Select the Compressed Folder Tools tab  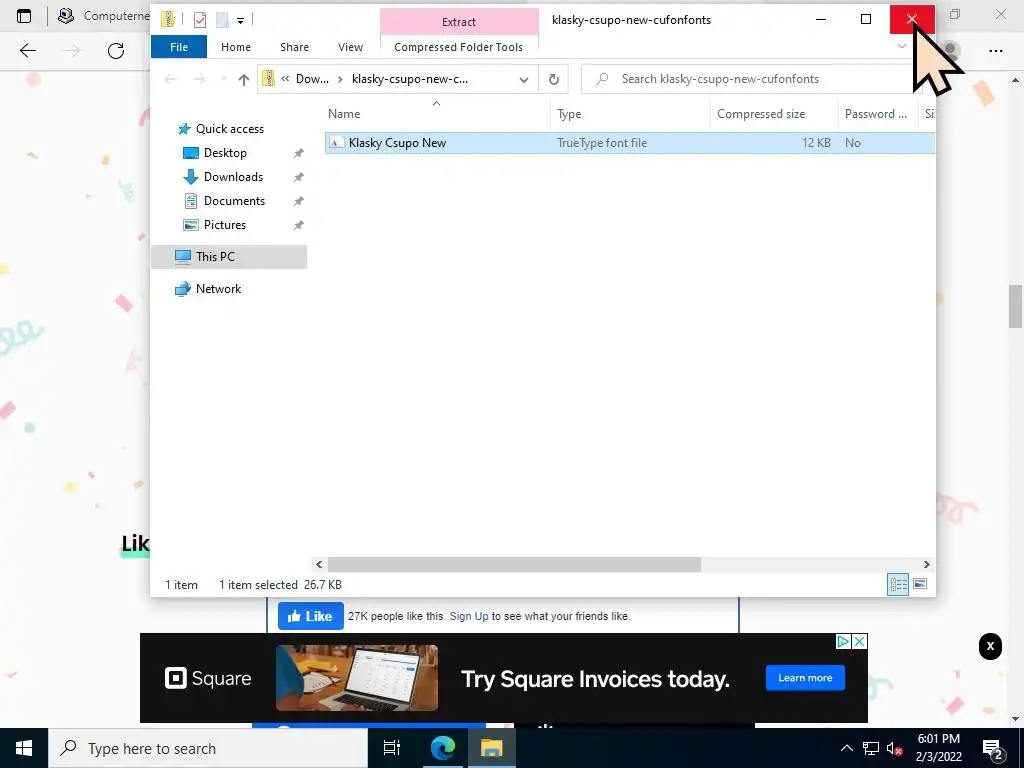[x=458, y=47]
